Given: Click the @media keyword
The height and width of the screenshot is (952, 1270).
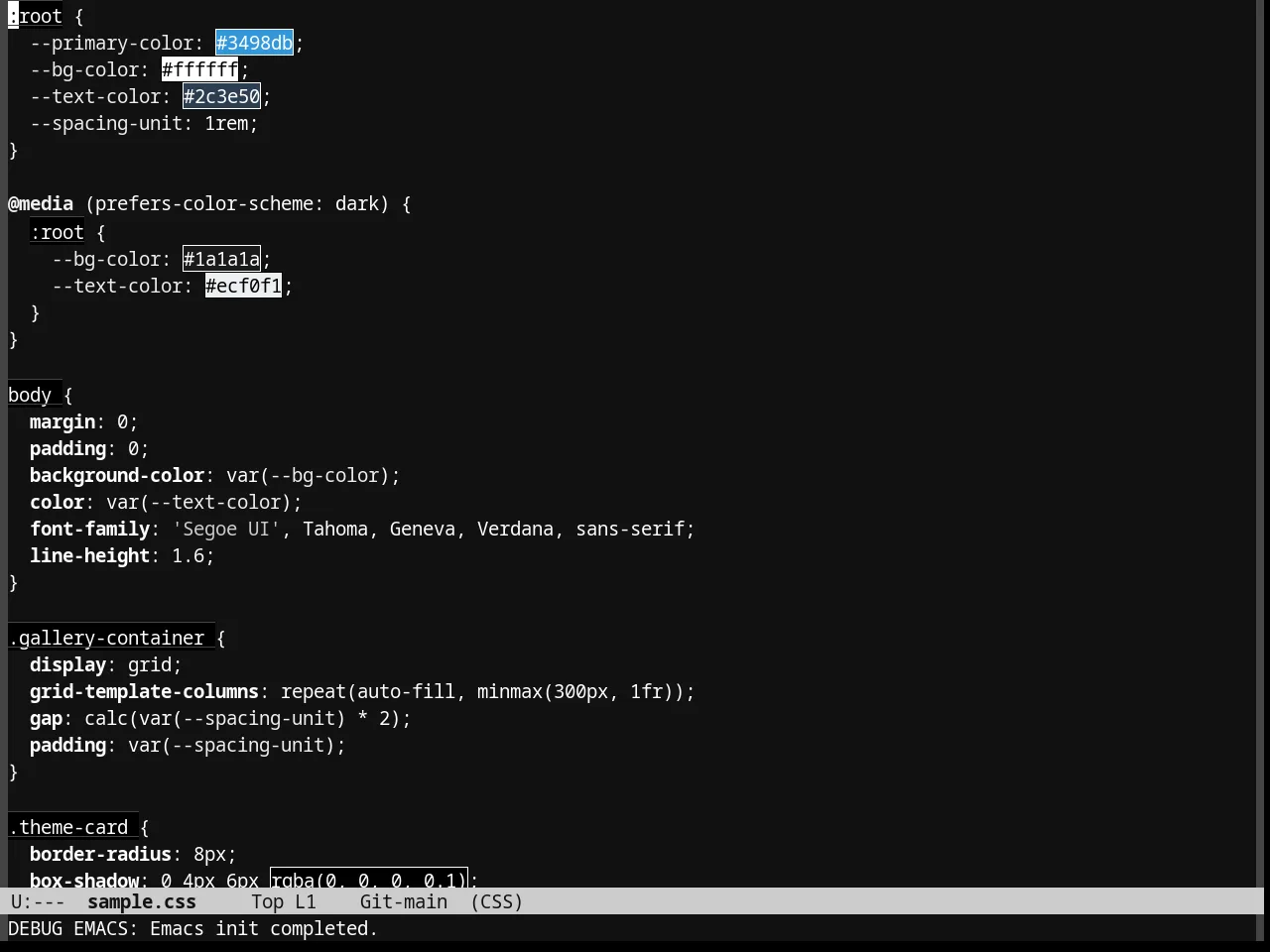Looking at the screenshot, I should click(41, 203).
